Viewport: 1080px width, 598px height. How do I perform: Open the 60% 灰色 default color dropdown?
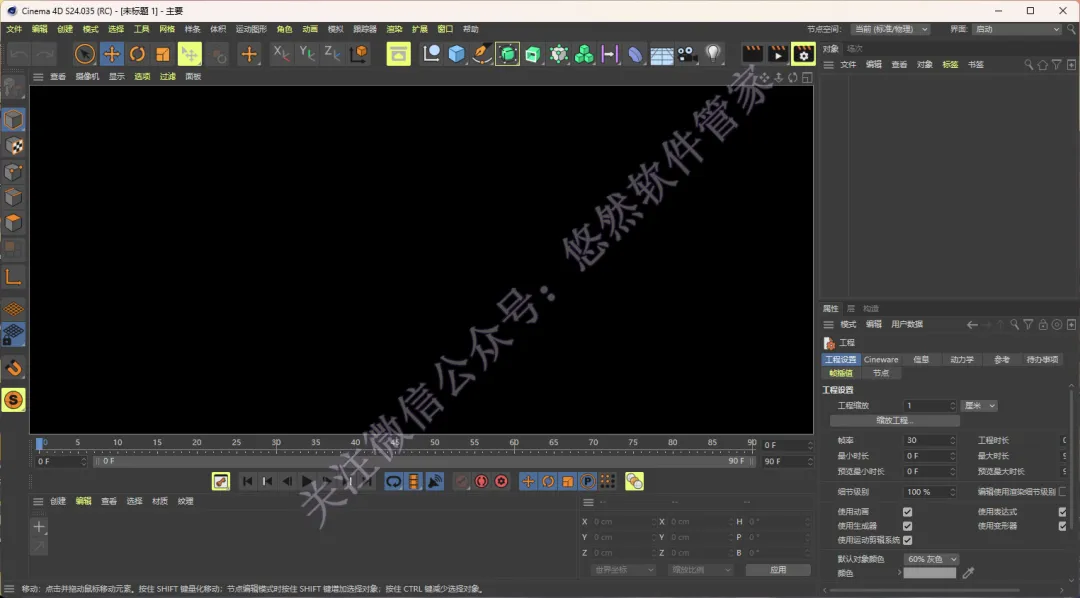pos(931,559)
